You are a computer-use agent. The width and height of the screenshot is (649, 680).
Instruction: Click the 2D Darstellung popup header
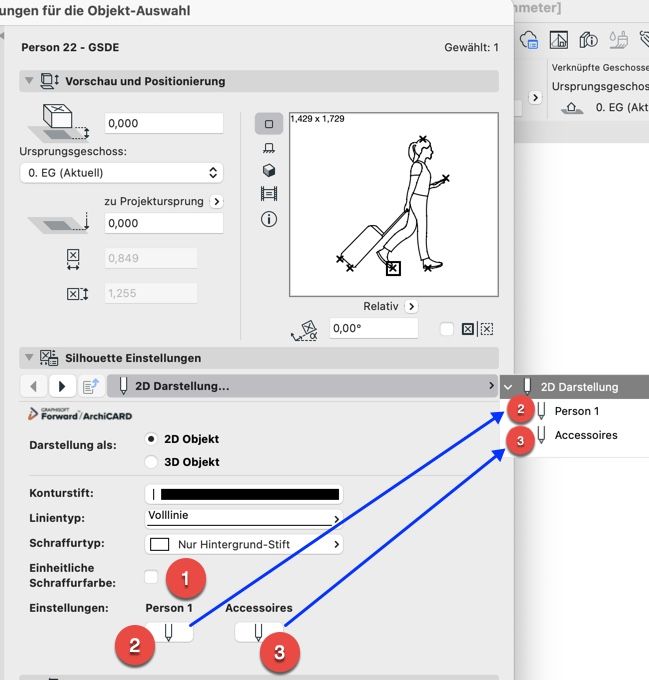(574, 387)
